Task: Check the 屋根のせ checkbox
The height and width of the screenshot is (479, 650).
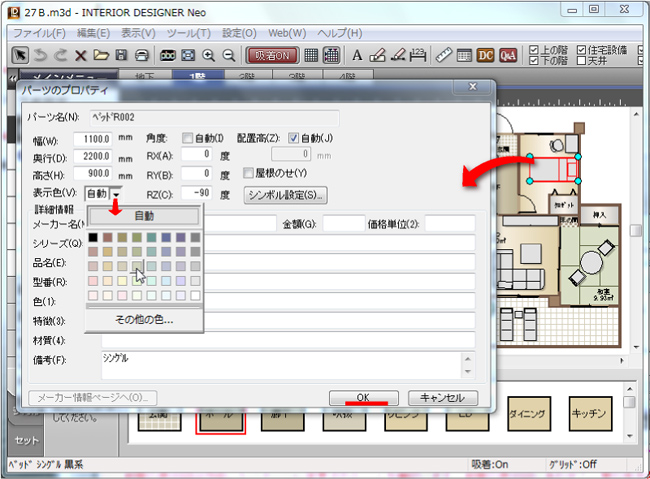Action: [249, 172]
